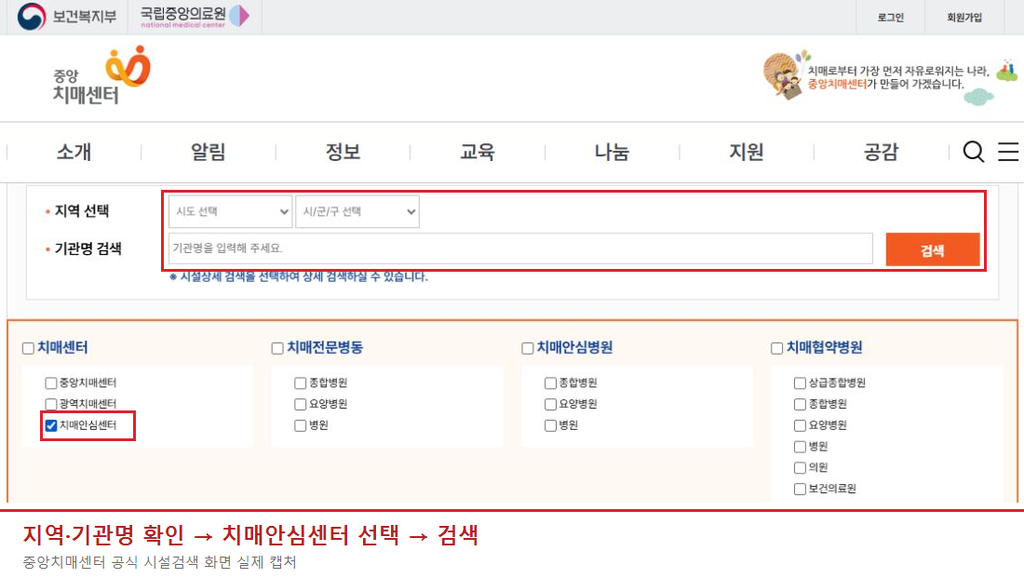
Task: Open the 소개 menu
Action: (74, 152)
